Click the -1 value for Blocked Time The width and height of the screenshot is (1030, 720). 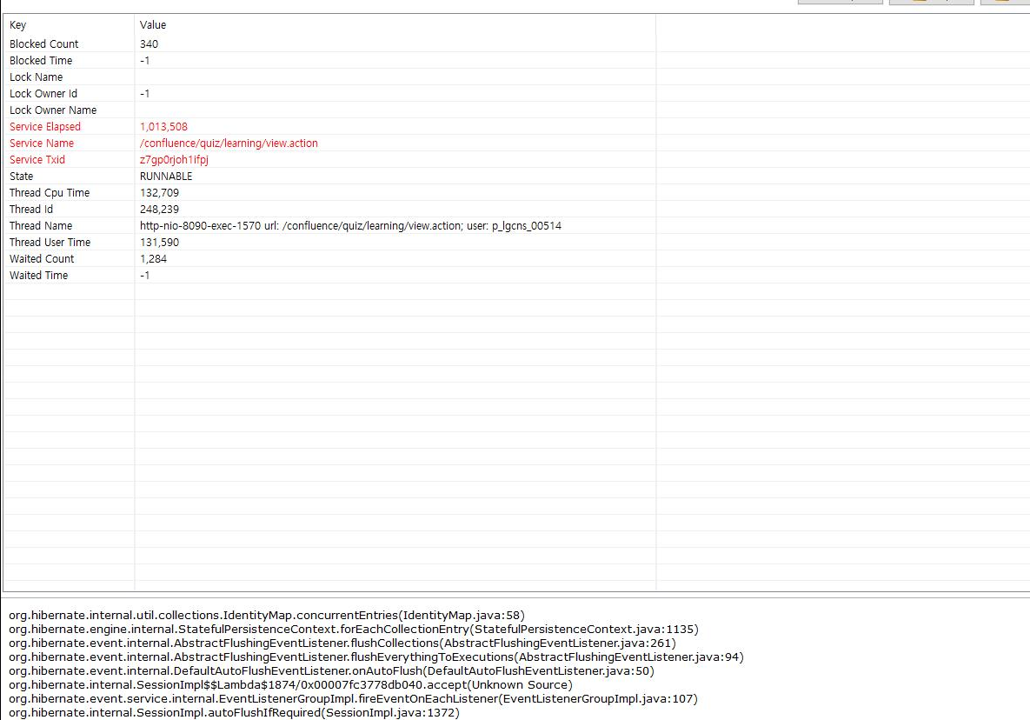145,60
